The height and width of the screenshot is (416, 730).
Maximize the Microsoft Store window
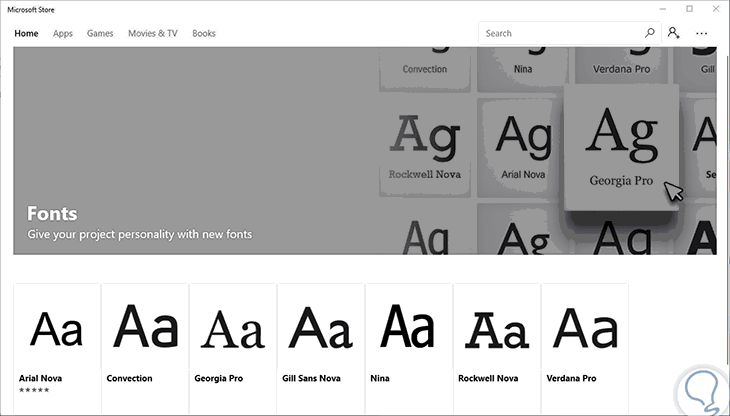(x=689, y=9)
